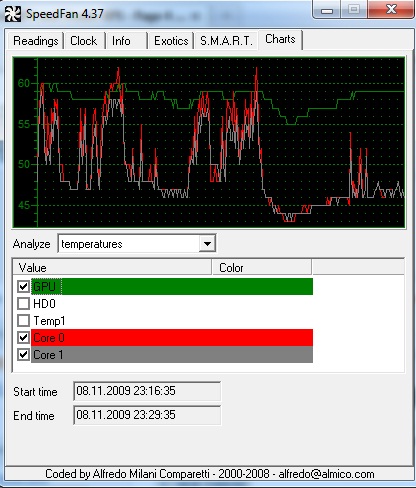Open the Clock tab
Image resolution: width=416 pixels, height=488 pixels.
point(84,41)
